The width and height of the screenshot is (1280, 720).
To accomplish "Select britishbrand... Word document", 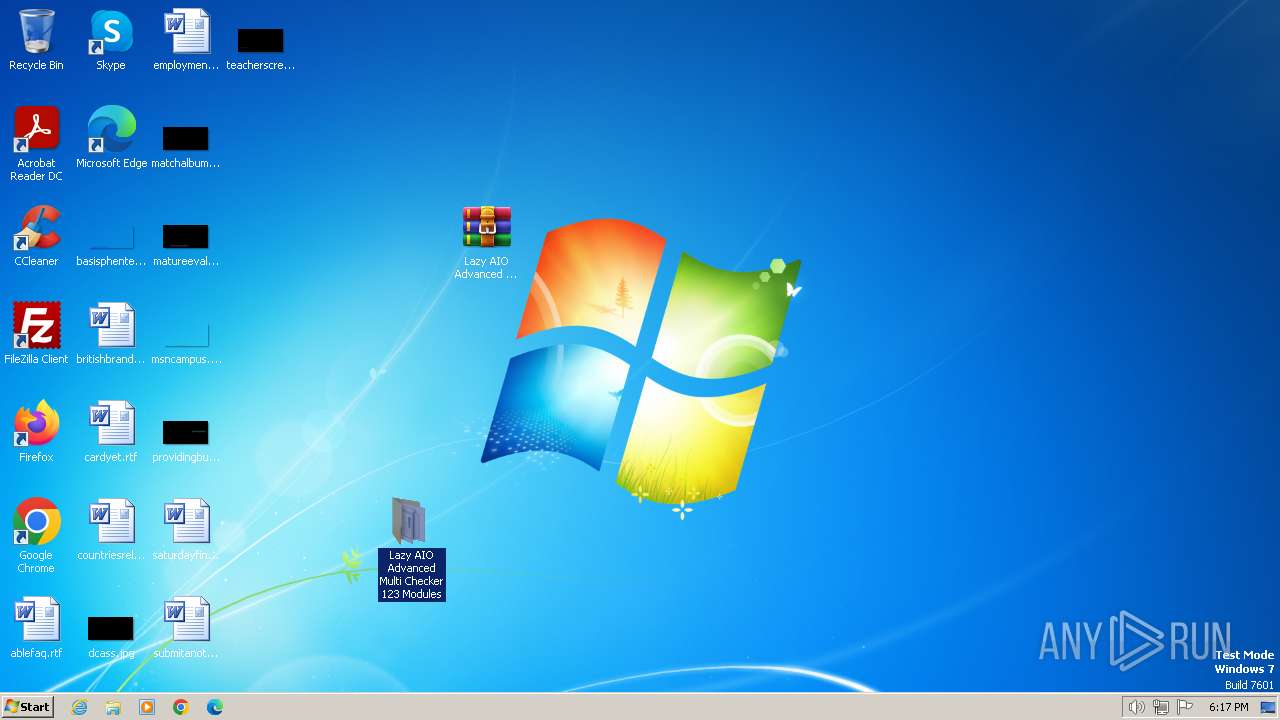I will tap(111, 334).
